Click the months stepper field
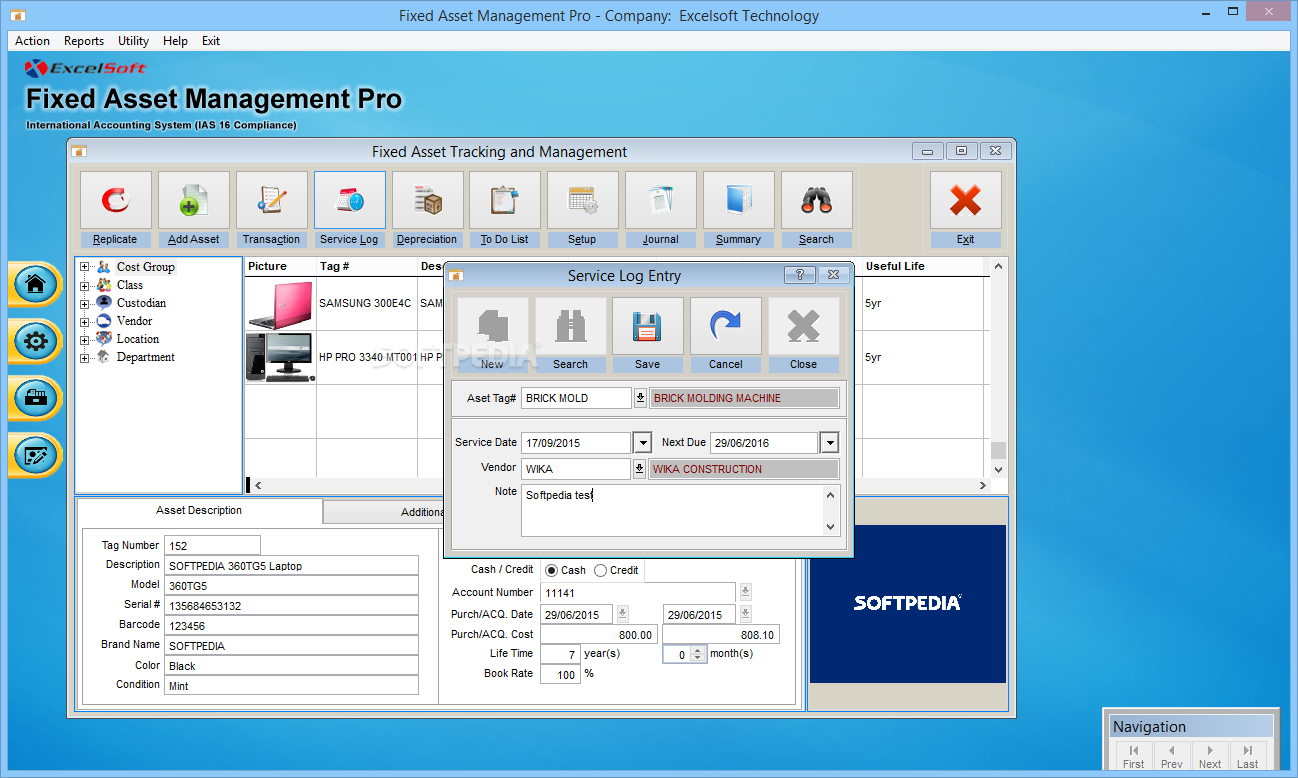 click(x=684, y=654)
